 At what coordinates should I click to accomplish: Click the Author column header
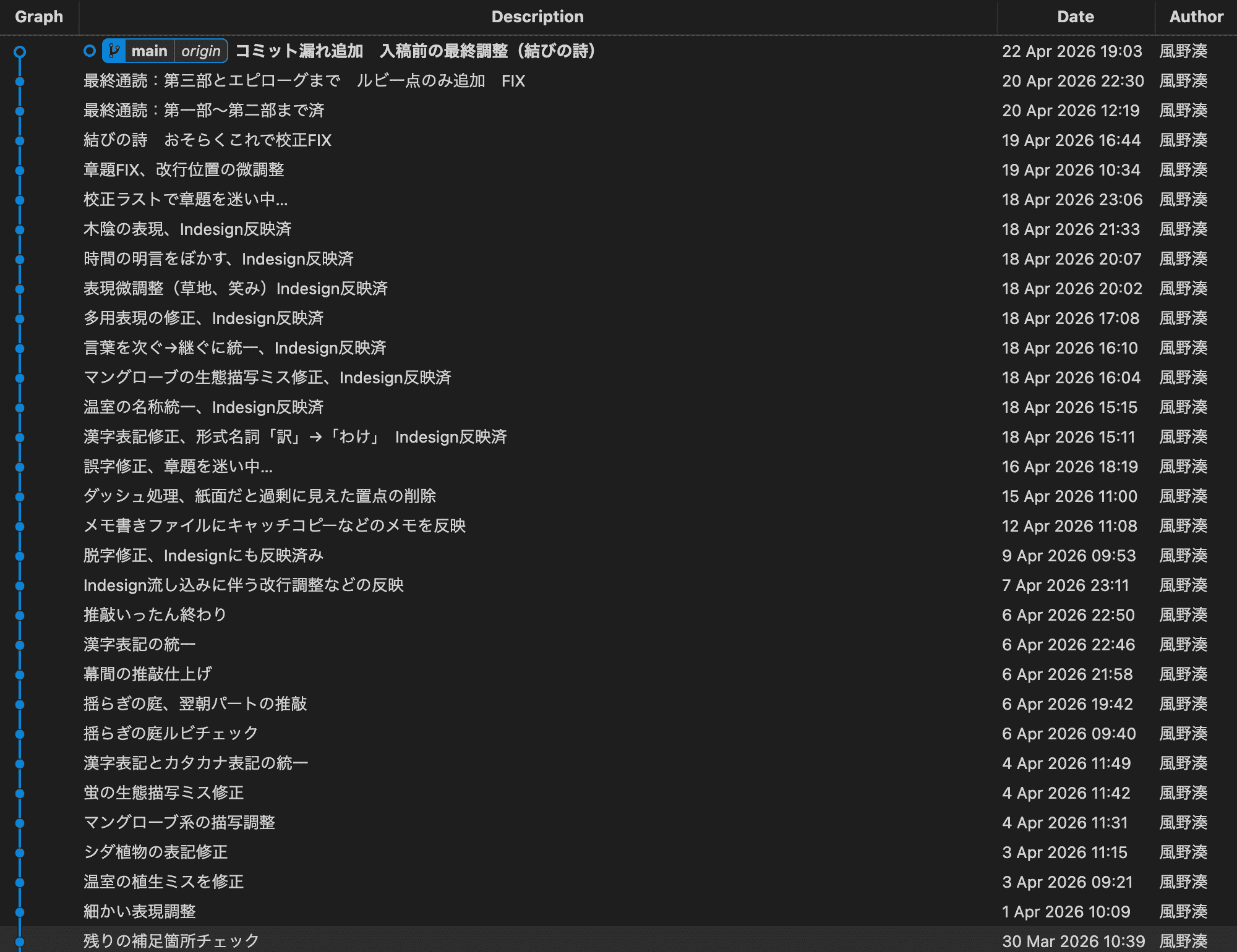(x=1194, y=17)
